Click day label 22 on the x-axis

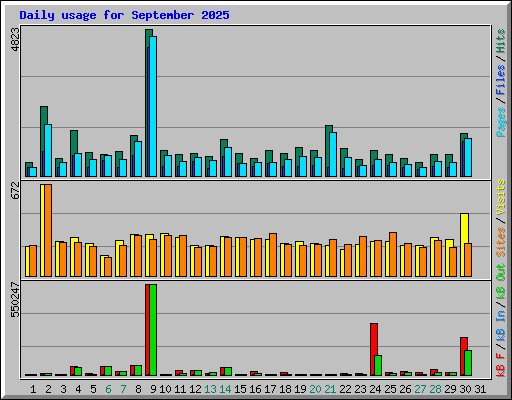pyautogui.click(x=345, y=389)
